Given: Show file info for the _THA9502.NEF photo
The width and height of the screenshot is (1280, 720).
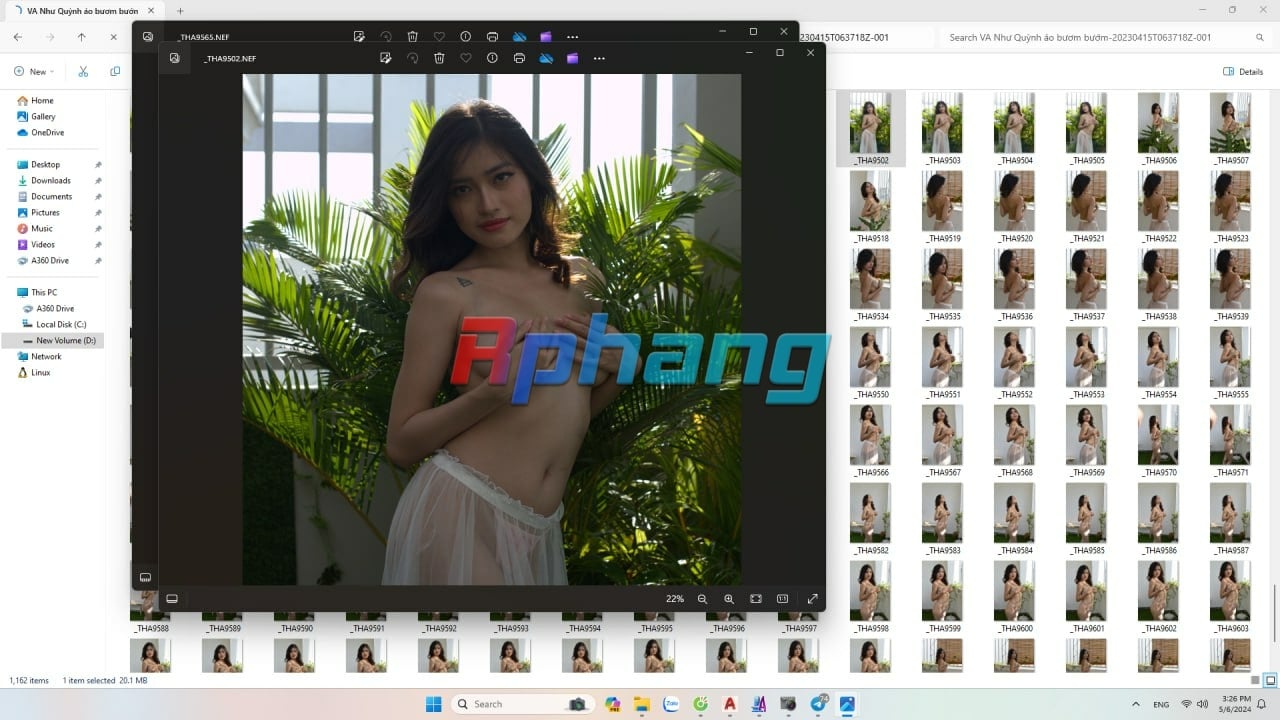Looking at the screenshot, I should pos(492,58).
